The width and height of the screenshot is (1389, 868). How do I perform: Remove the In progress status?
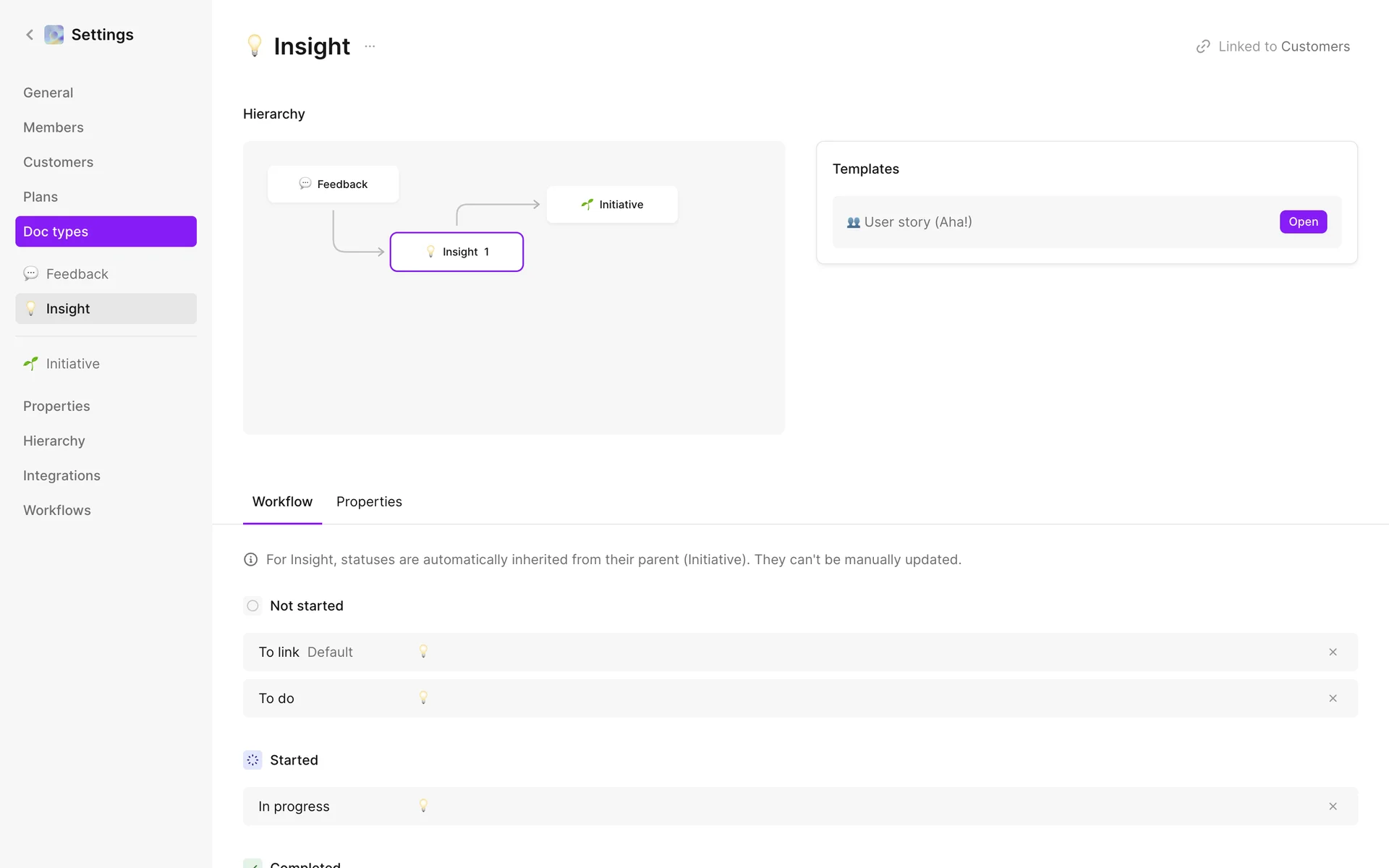1333,806
